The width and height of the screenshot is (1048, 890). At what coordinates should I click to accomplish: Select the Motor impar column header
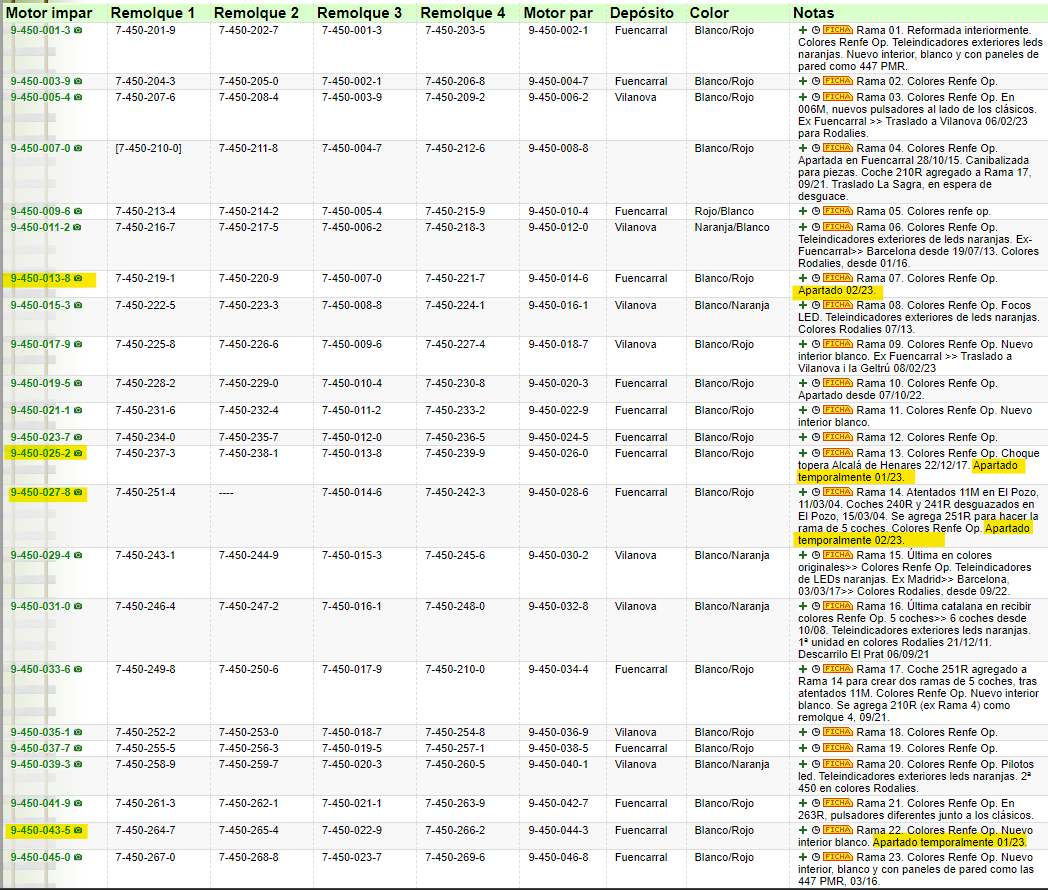(49, 13)
